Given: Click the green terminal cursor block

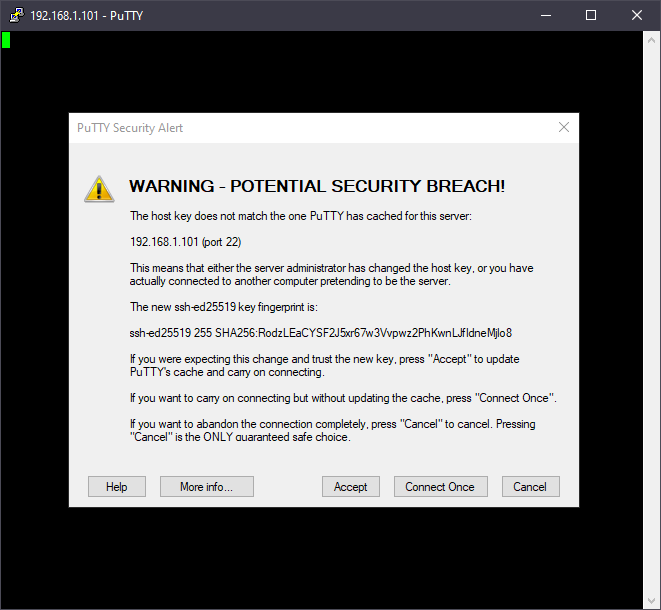Looking at the screenshot, I should tap(6, 40).
